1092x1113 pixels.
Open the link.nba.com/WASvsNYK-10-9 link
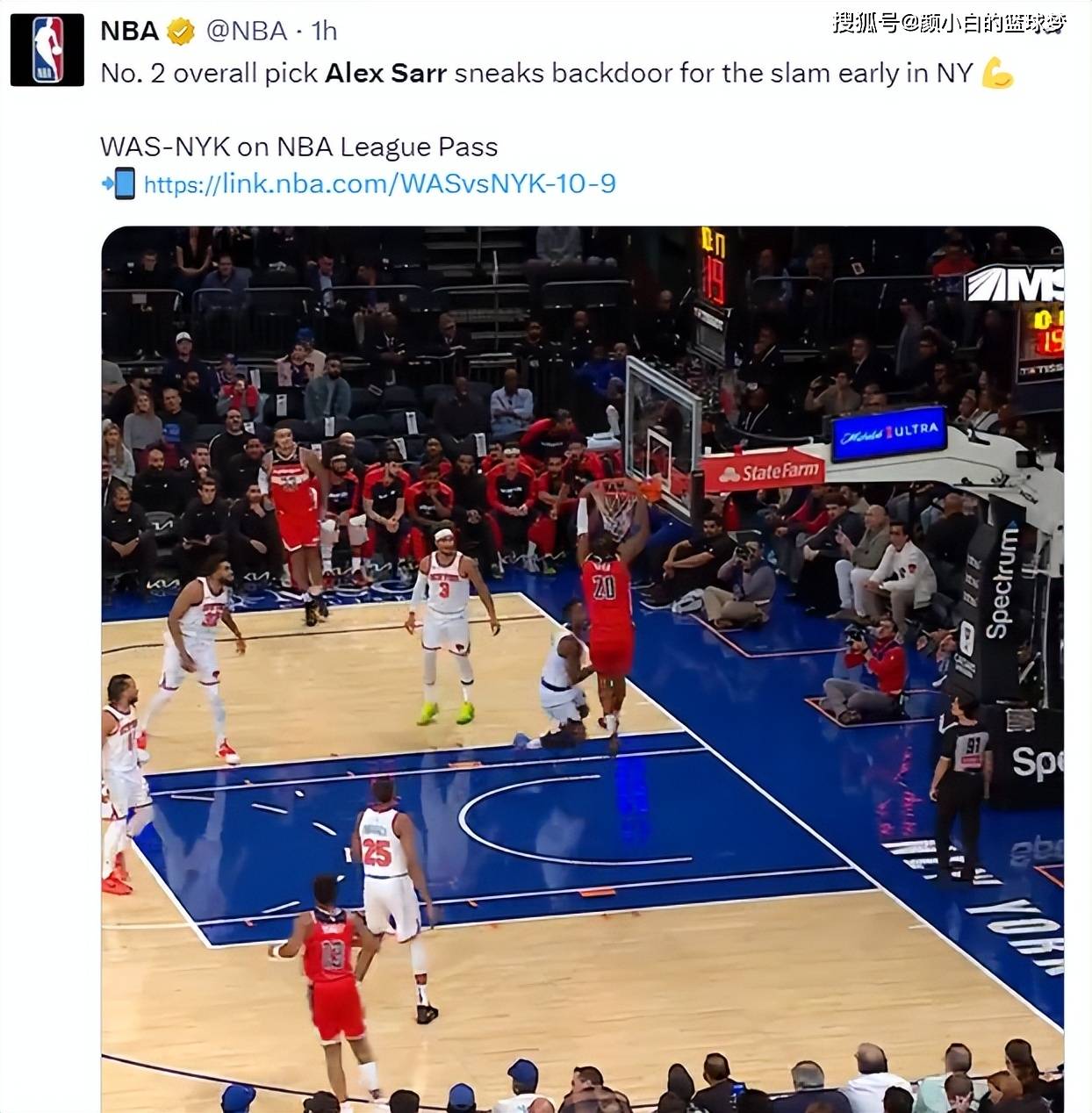(x=379, y=183)
